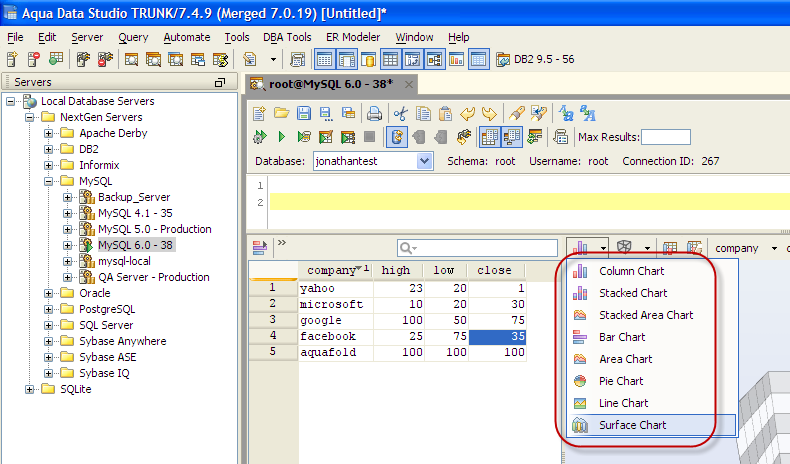This screenshot has width=790, height=464.
Task: Cut selection using the scissors icon
Action: coord(401,113)
